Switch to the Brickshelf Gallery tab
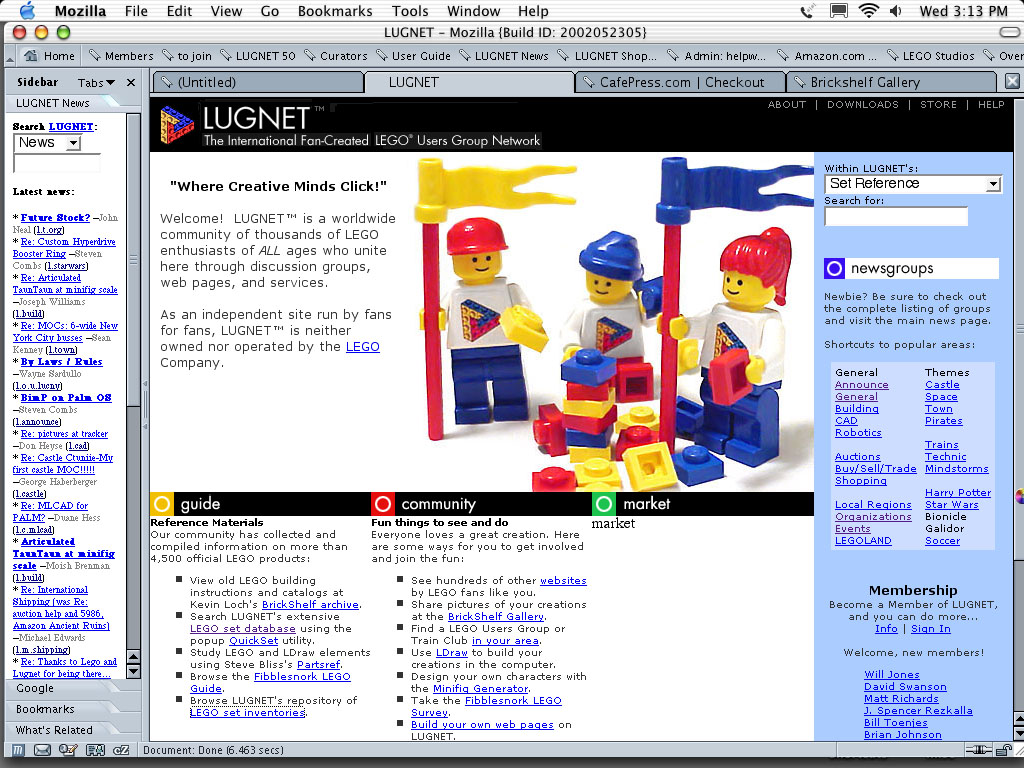 [891, 82]
